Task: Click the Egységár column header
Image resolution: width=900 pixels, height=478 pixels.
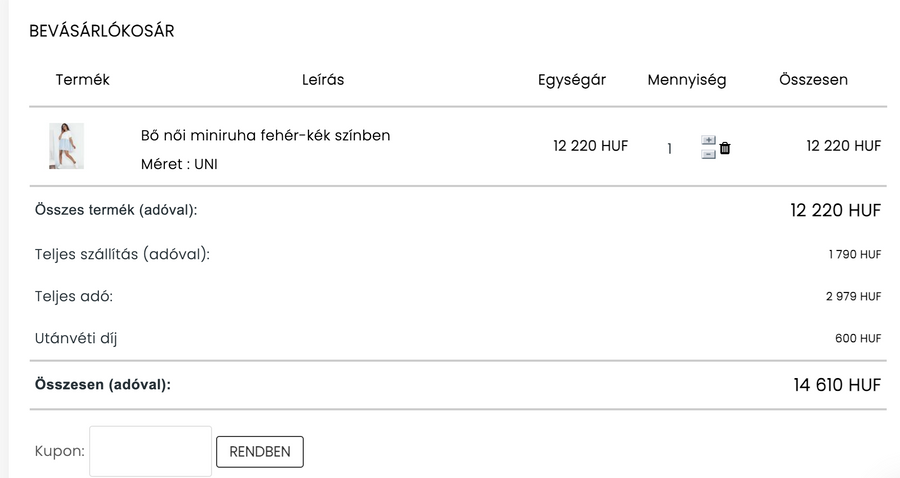Action: (572, 80)
